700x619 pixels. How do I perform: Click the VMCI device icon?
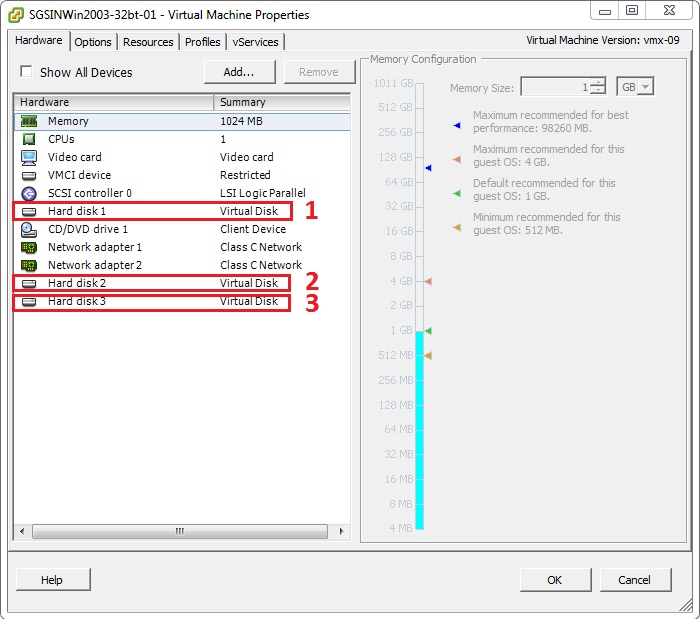[29, 175]
